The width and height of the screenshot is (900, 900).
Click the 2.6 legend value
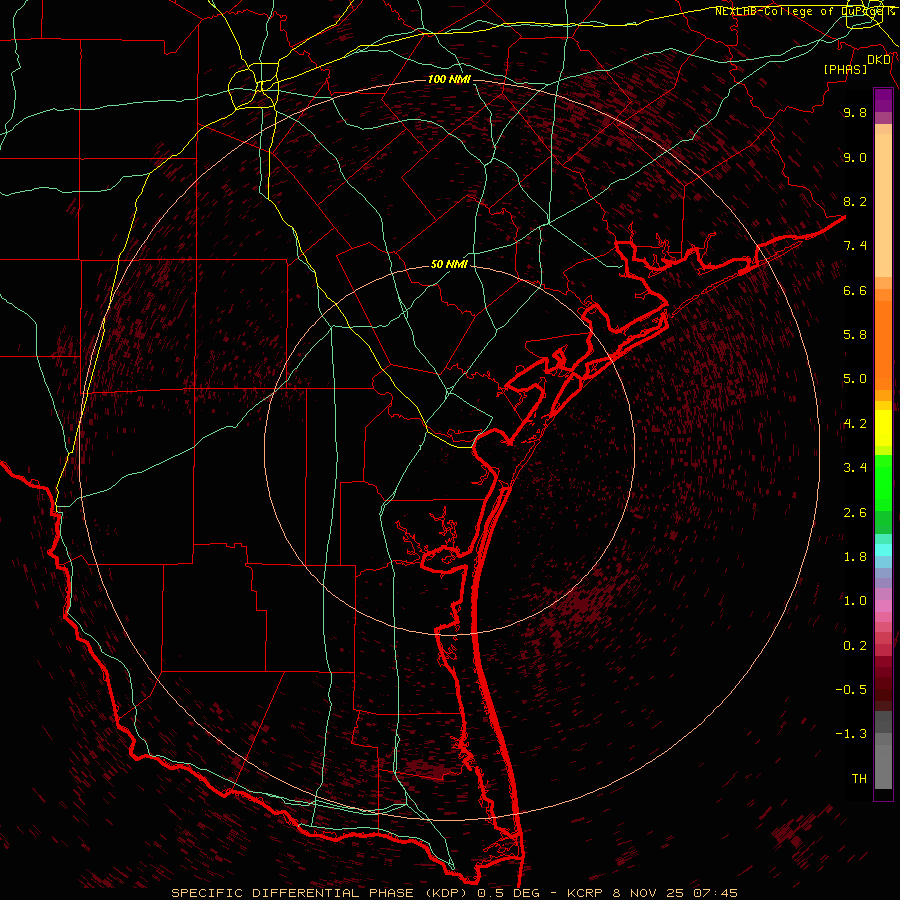tap(855, 513)
